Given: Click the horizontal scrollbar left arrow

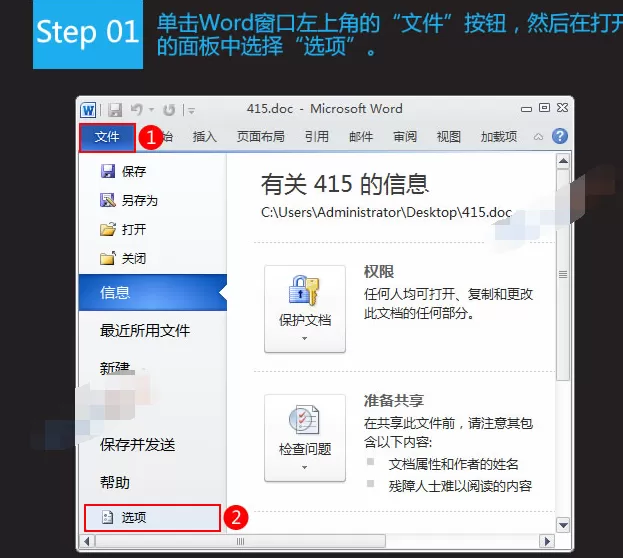Looking at the screenshot, I should (x=87, y=541).
